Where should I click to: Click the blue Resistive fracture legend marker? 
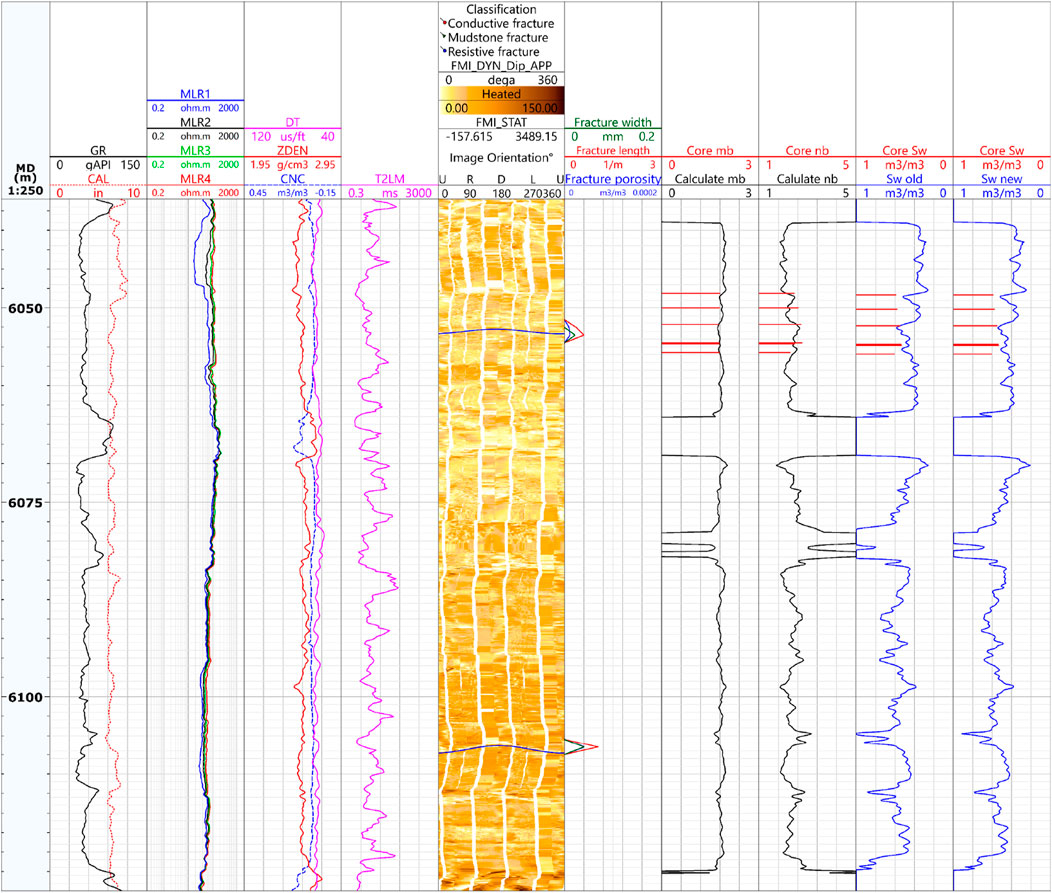pos(443,50)
